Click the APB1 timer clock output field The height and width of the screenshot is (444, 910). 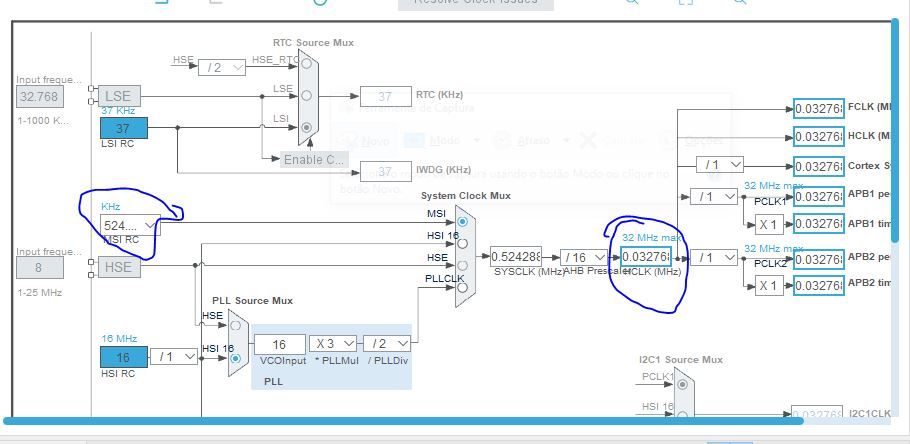click(x=819, y=223)
